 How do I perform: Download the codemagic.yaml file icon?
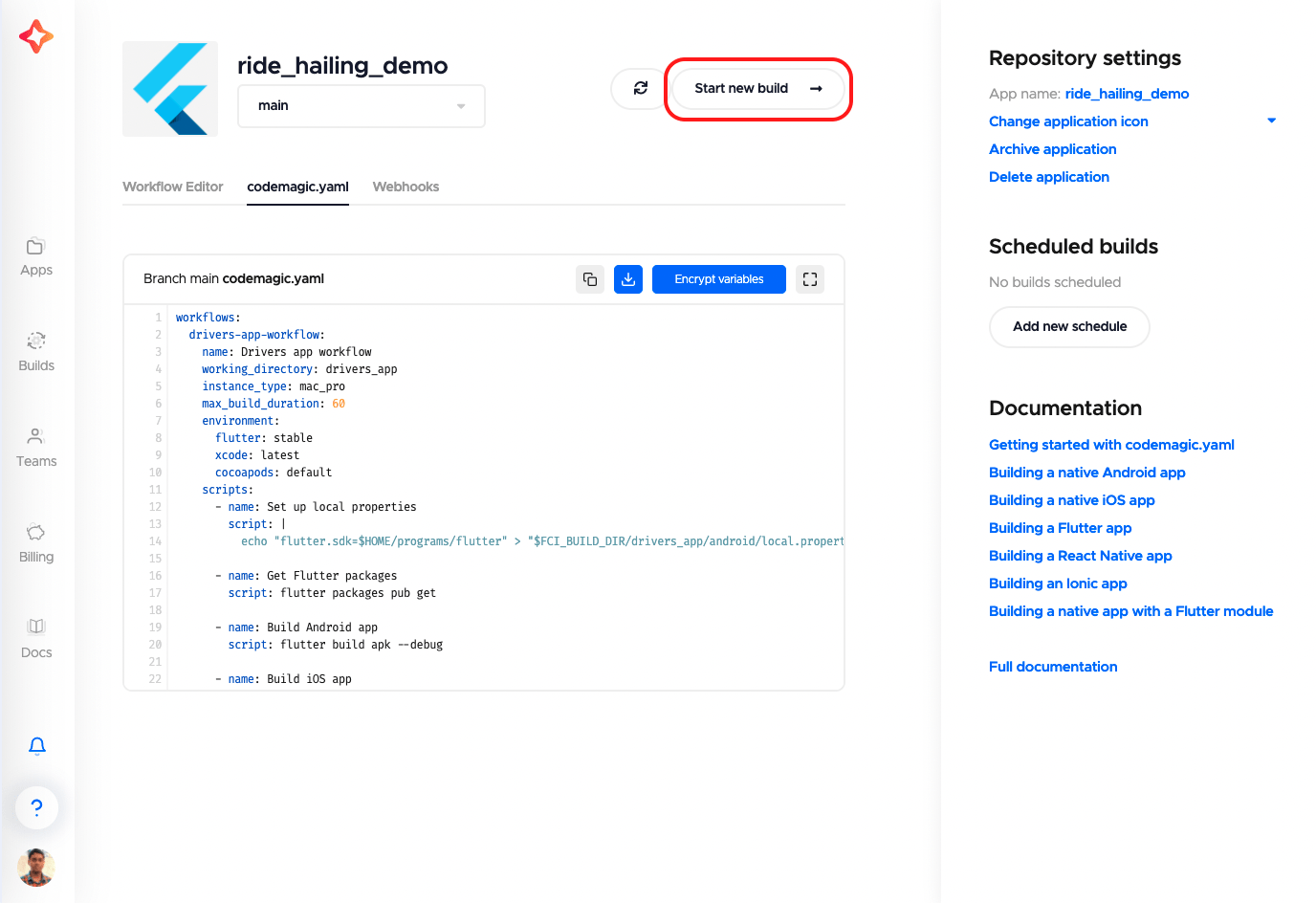click(628, 279)
